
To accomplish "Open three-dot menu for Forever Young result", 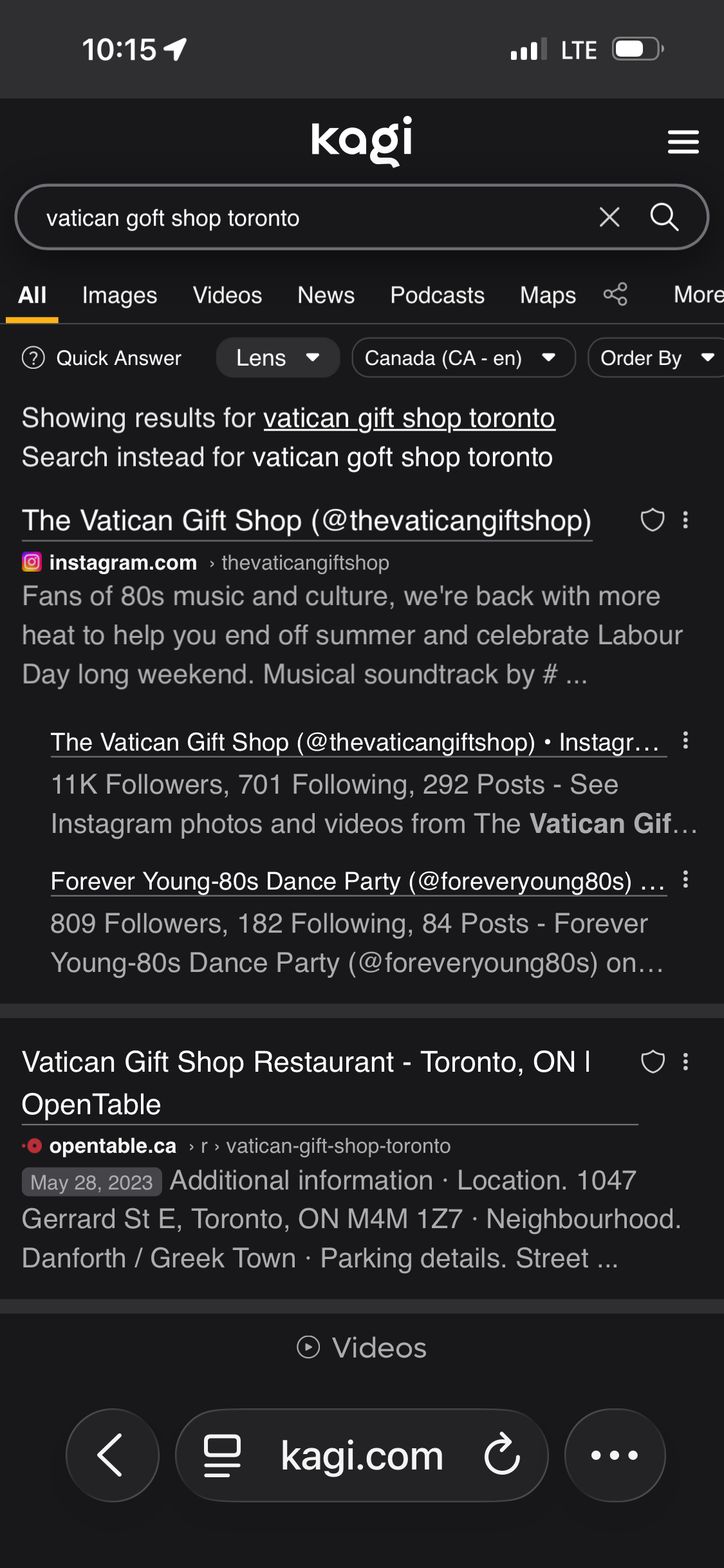I will tap(686, 879).
